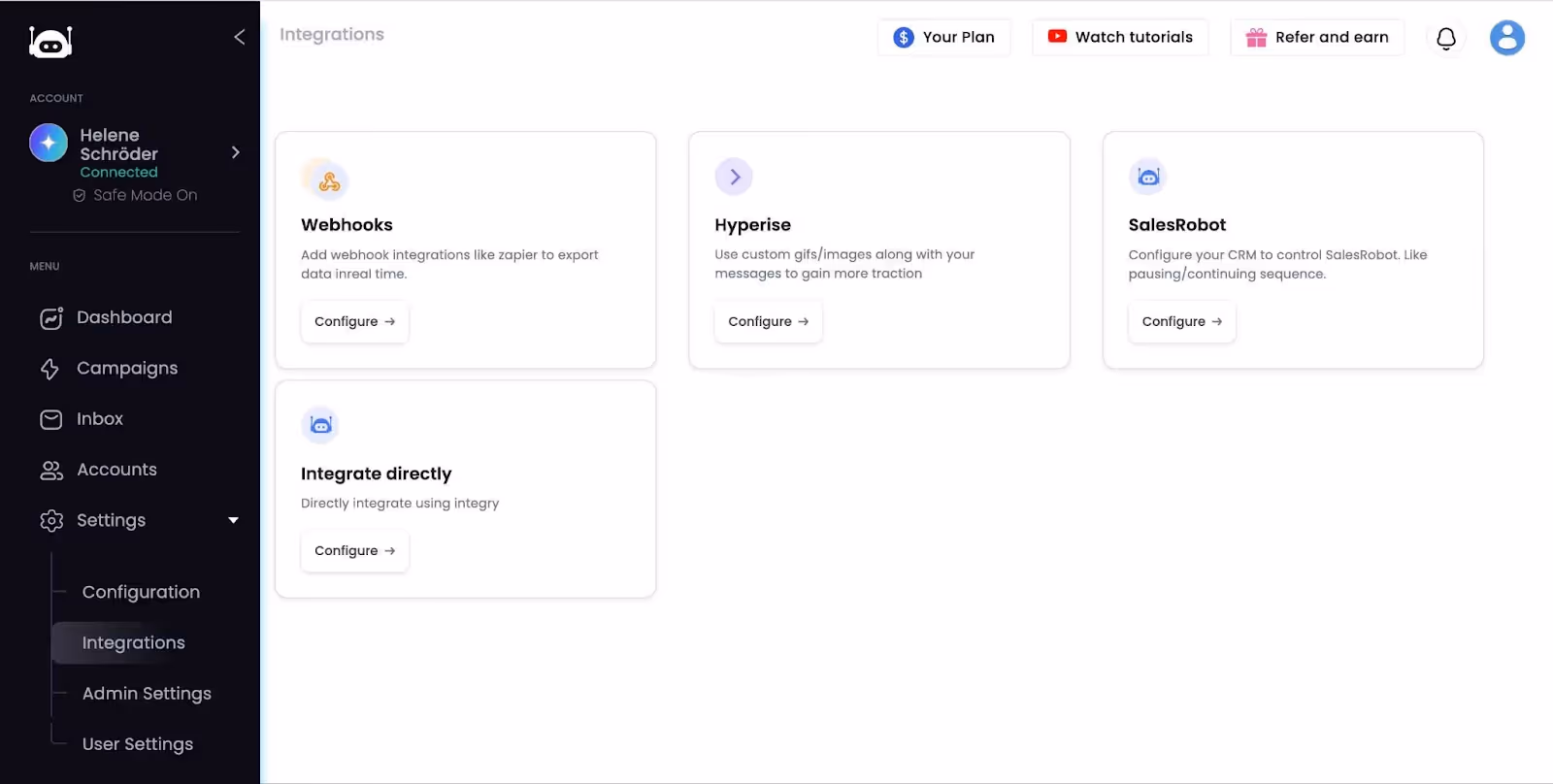
Task: Click the Integrations page heading
Action: 331,35
